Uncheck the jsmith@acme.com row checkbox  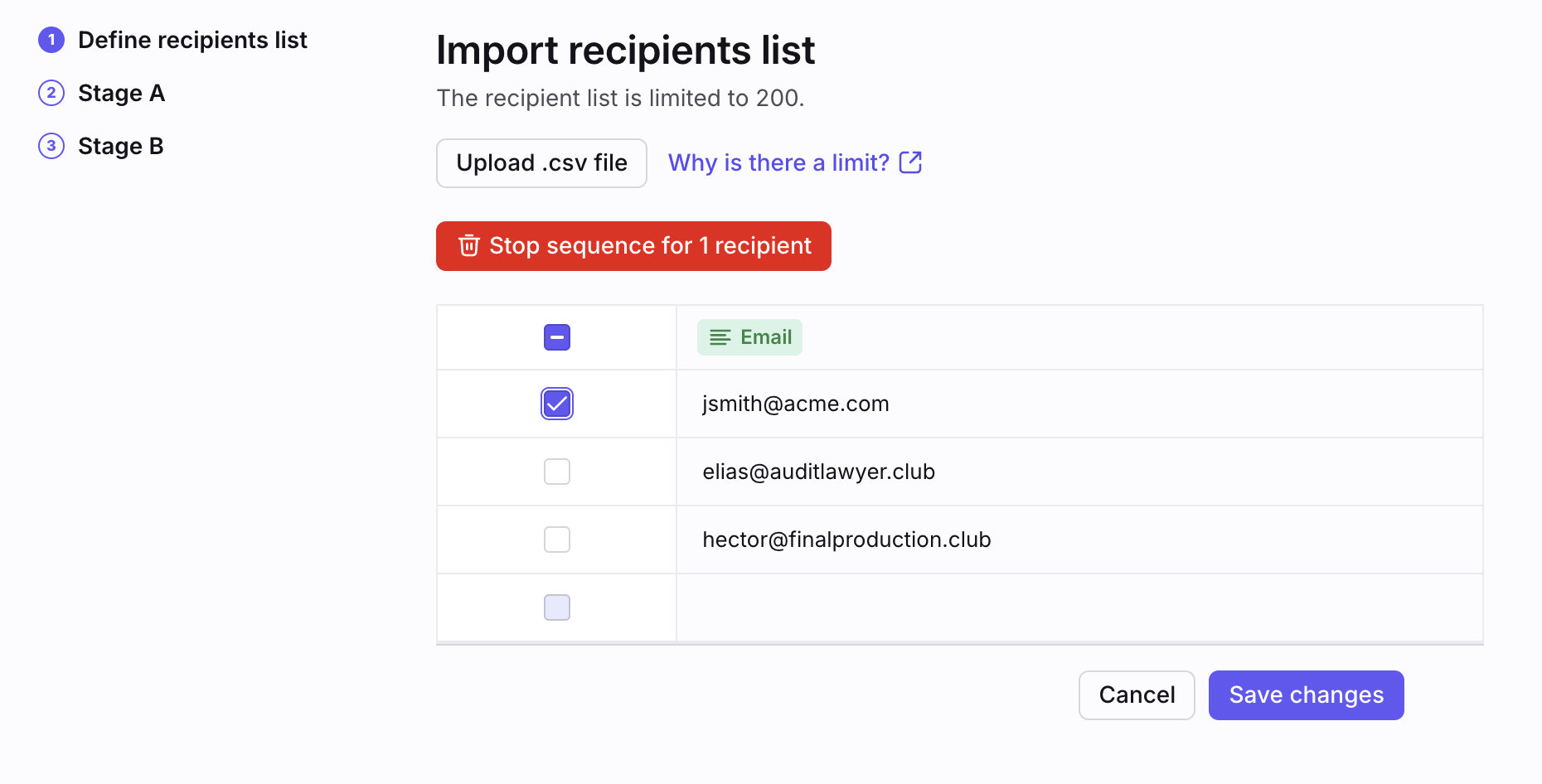click(x=557, y=404)
